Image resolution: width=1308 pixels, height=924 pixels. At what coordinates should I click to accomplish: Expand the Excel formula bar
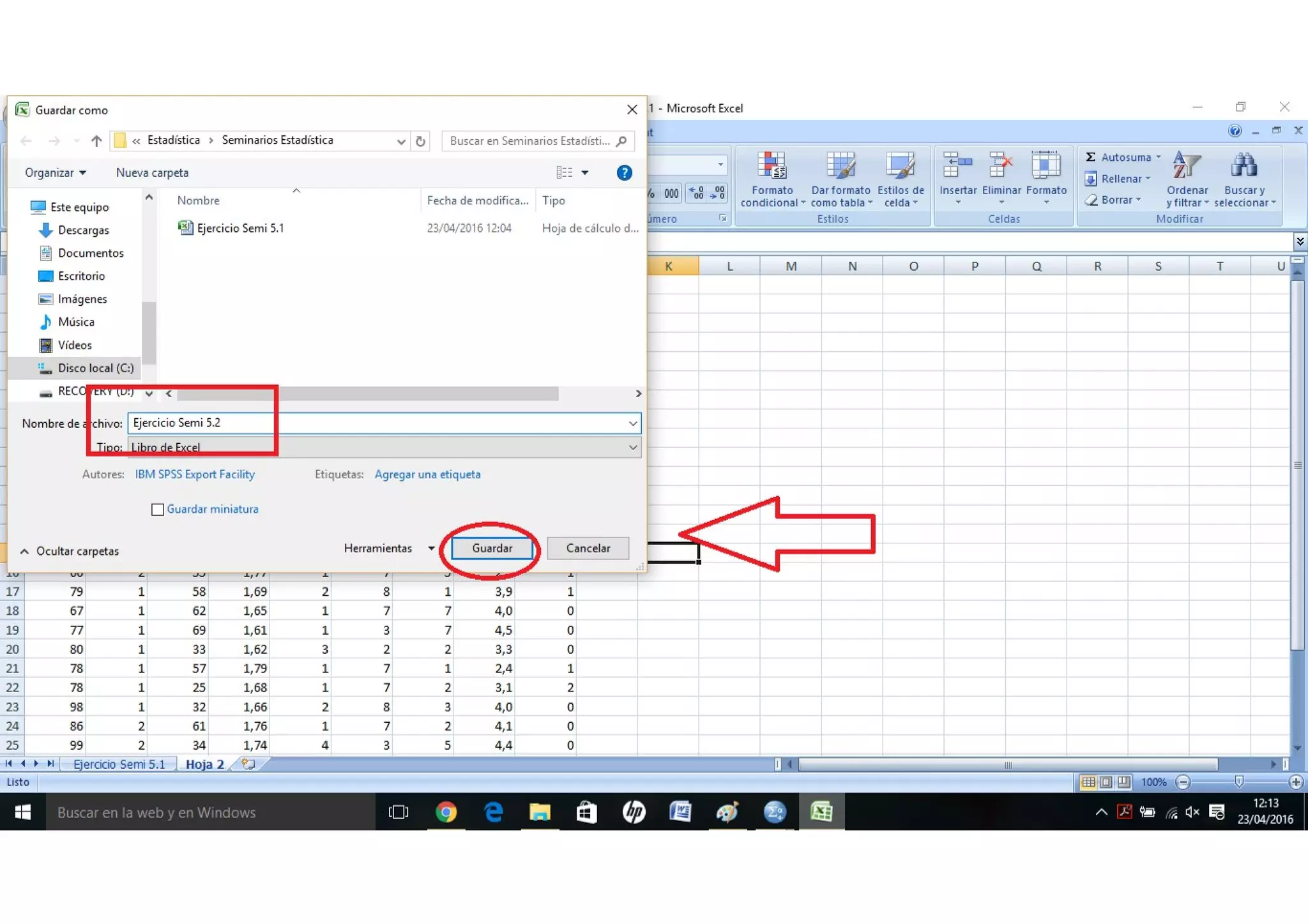[x=1300, y=241]
